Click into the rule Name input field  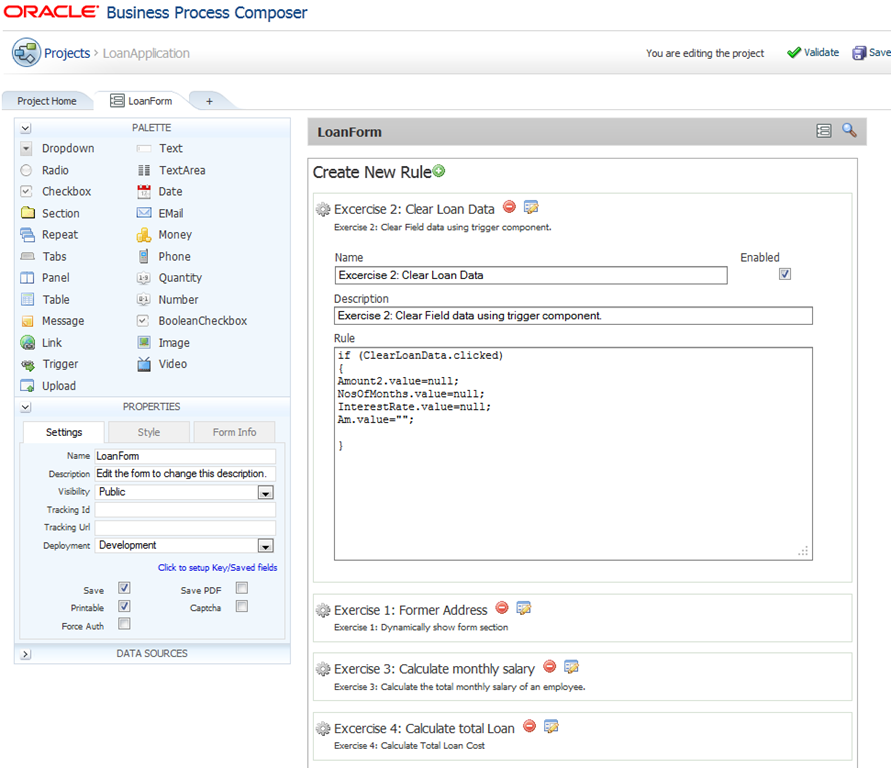tap(530, 275)
